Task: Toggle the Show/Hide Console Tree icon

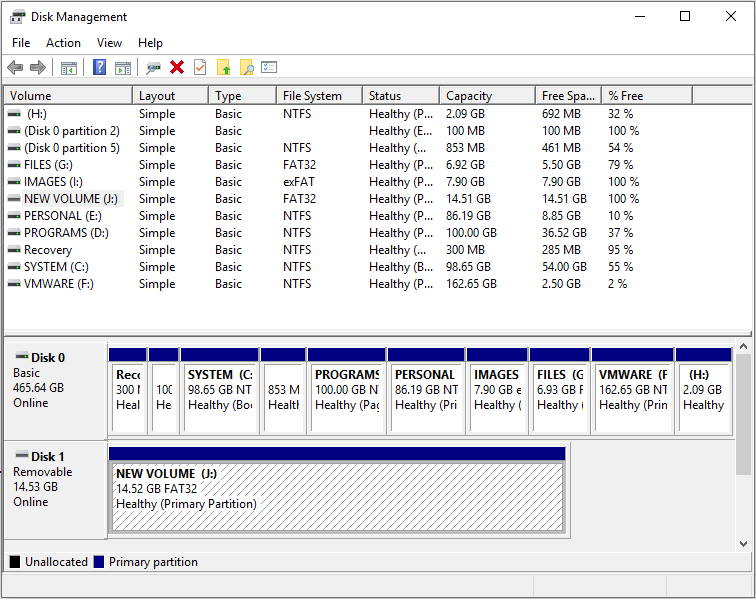Action: pyautogui.click(x=69, y=68)
